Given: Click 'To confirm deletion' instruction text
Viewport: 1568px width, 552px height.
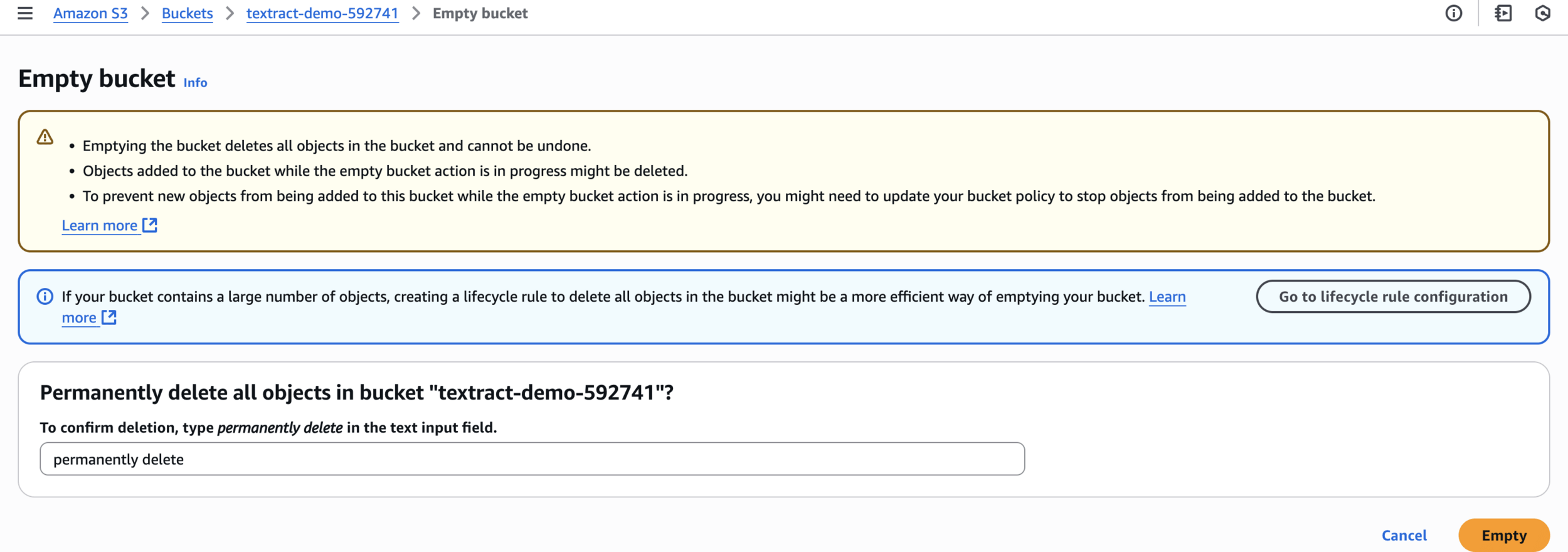Looking at the screenshot, I should pos(268,428).
